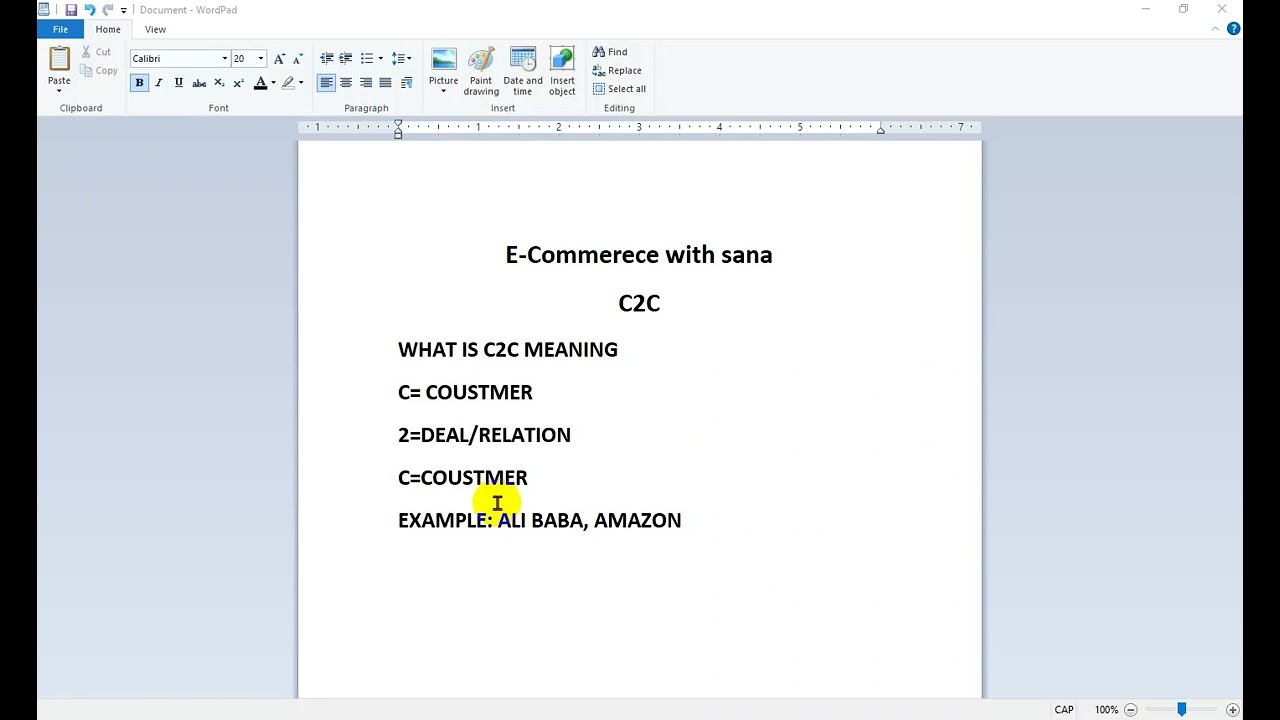This screenshot has height=720, width=1280.
Task: Toggle Superscript formatting
Action: 238,83
